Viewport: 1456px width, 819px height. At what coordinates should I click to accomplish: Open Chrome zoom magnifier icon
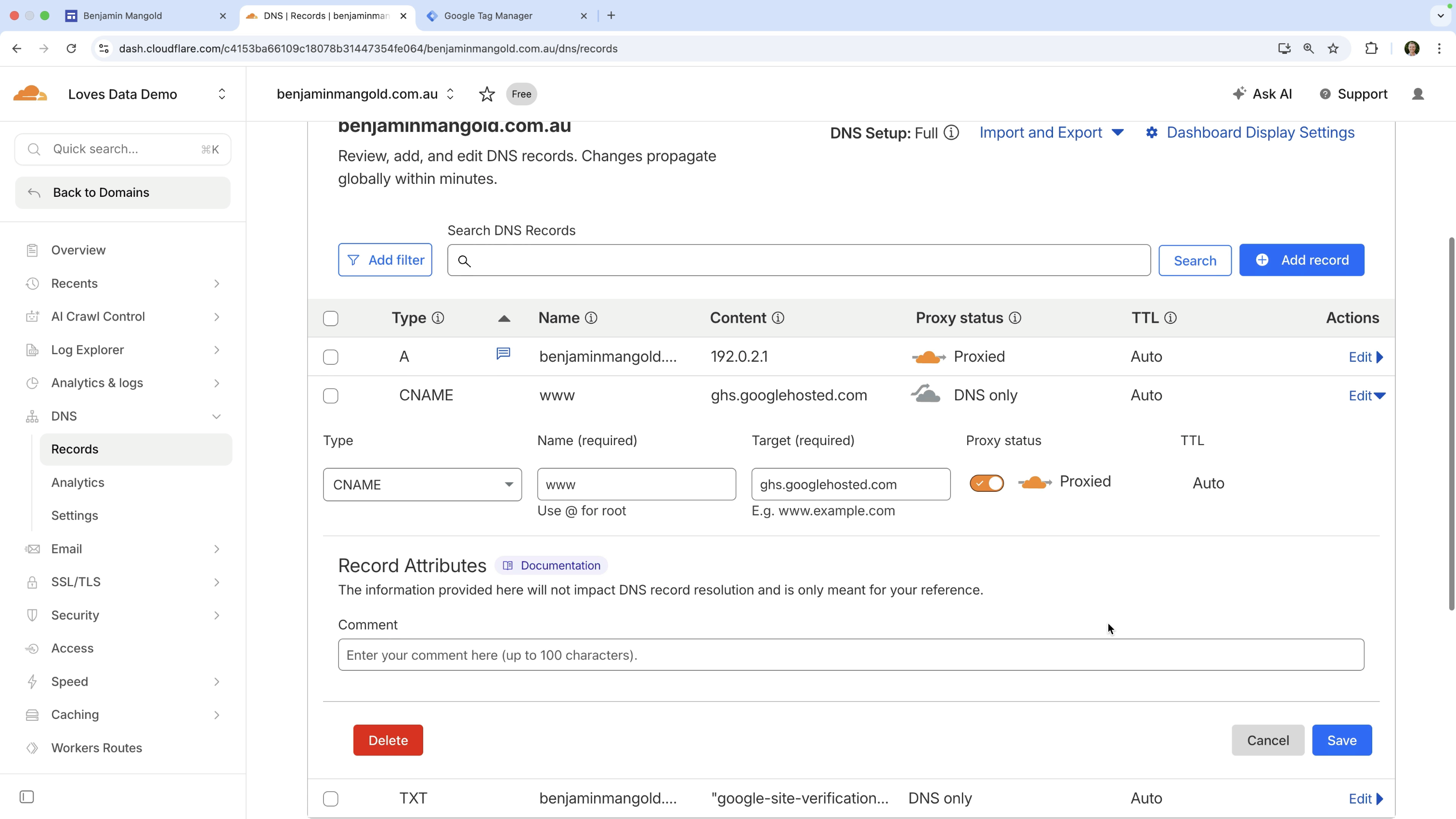(1309, 49)
